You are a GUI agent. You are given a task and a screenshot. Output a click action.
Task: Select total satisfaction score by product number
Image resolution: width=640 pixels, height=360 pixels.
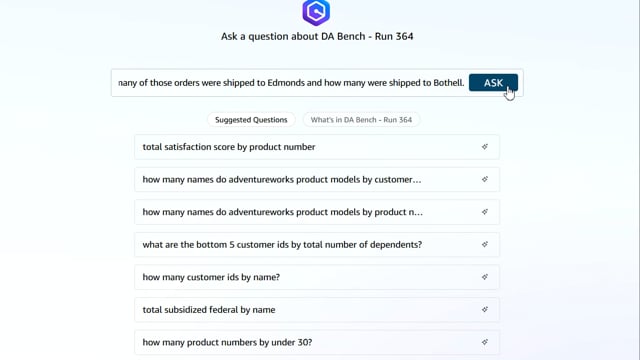click(x=317, y=147)
